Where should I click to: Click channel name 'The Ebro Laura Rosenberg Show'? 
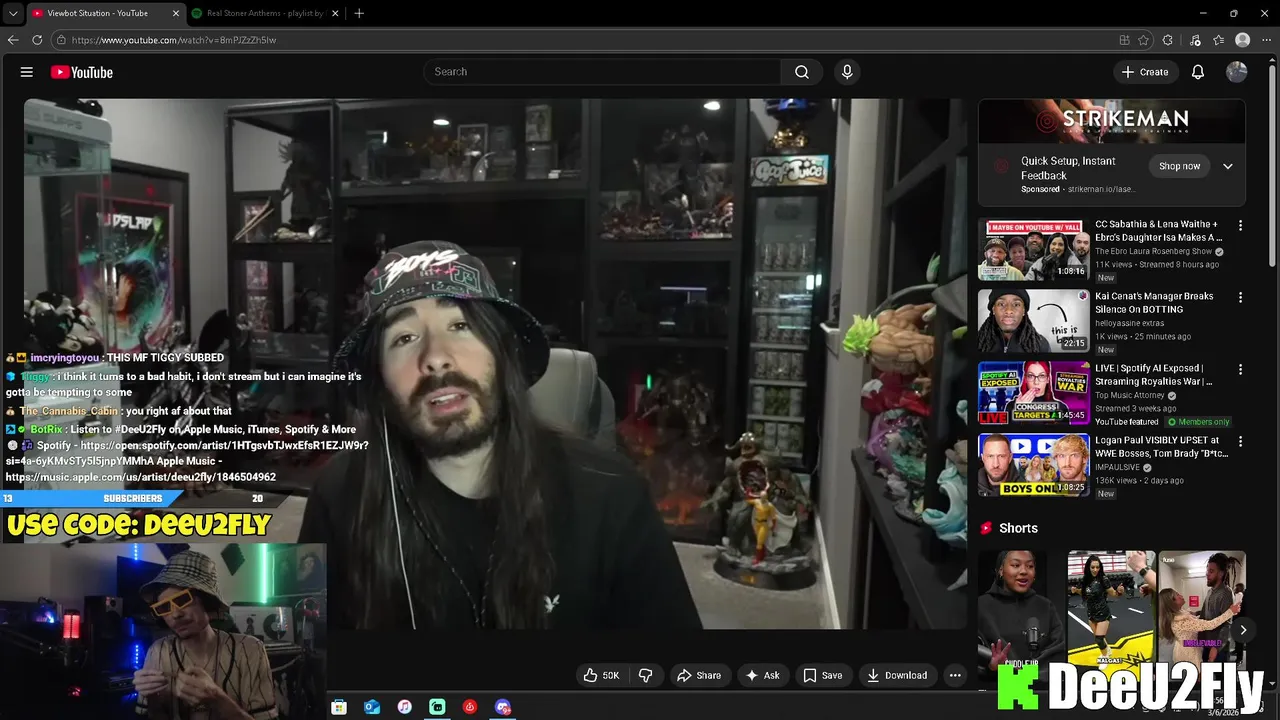tap(1153, 251)
